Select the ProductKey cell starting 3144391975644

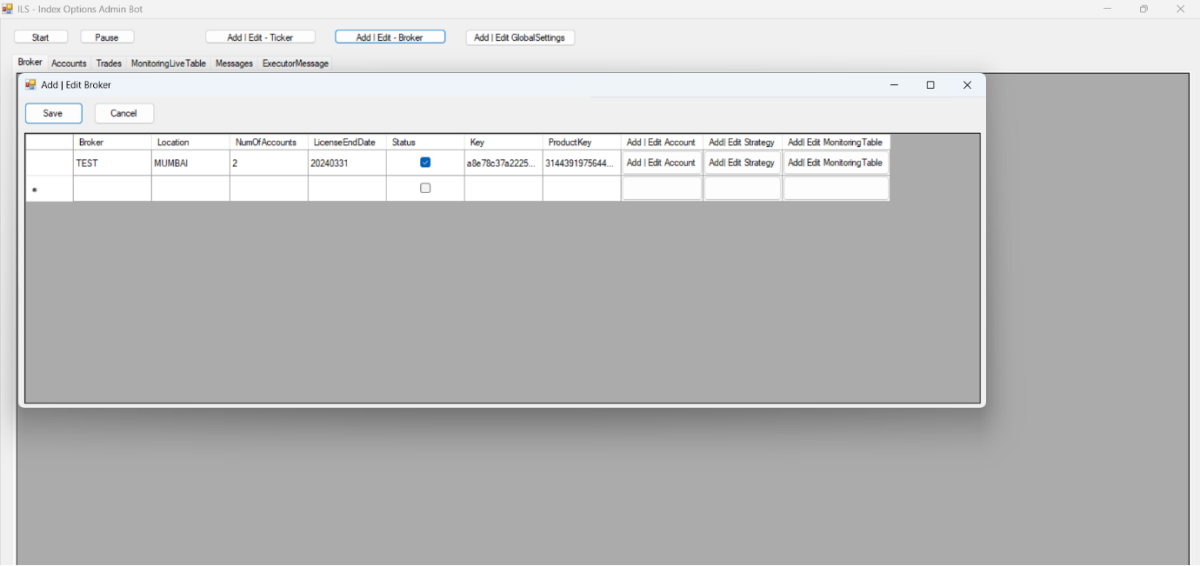click(581, 162)
